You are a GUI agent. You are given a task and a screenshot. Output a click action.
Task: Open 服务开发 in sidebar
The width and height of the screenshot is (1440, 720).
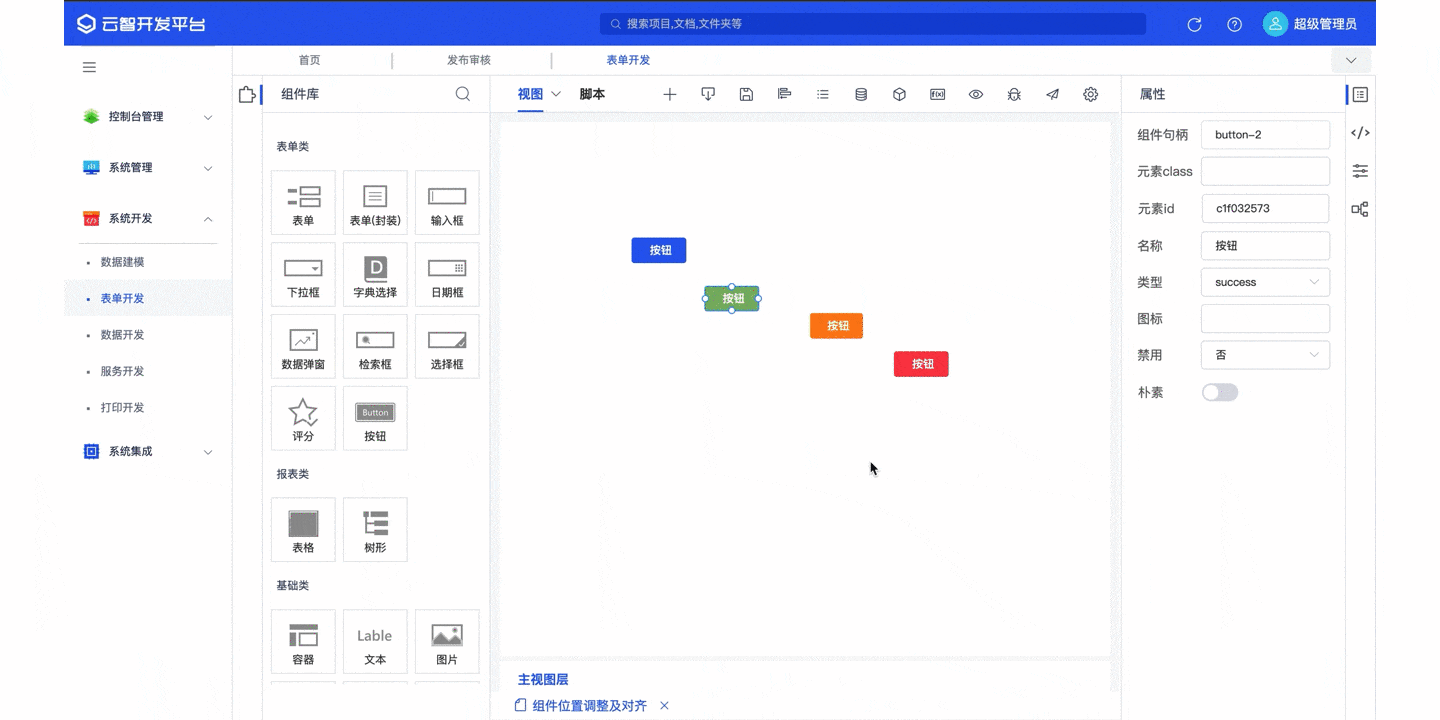coord(122,371)
